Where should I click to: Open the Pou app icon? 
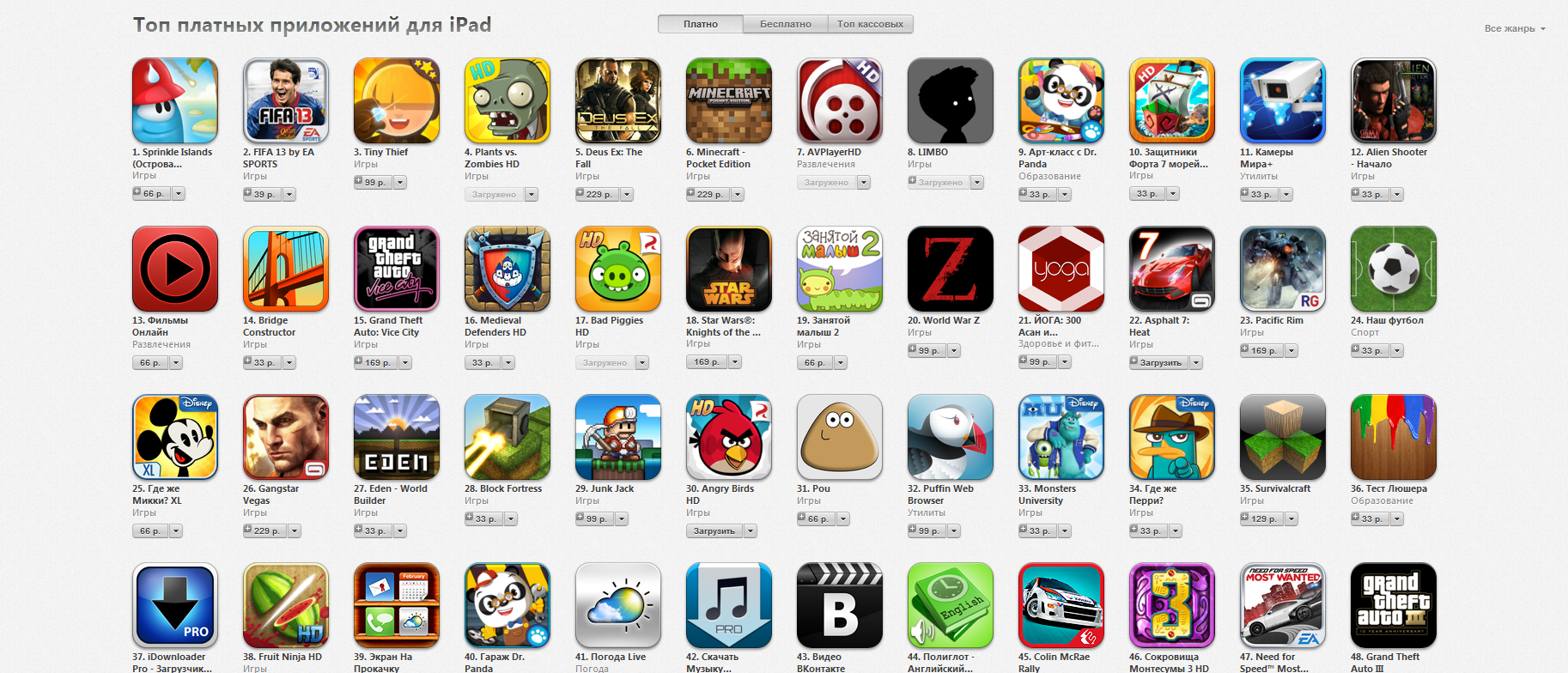point(839,437)
